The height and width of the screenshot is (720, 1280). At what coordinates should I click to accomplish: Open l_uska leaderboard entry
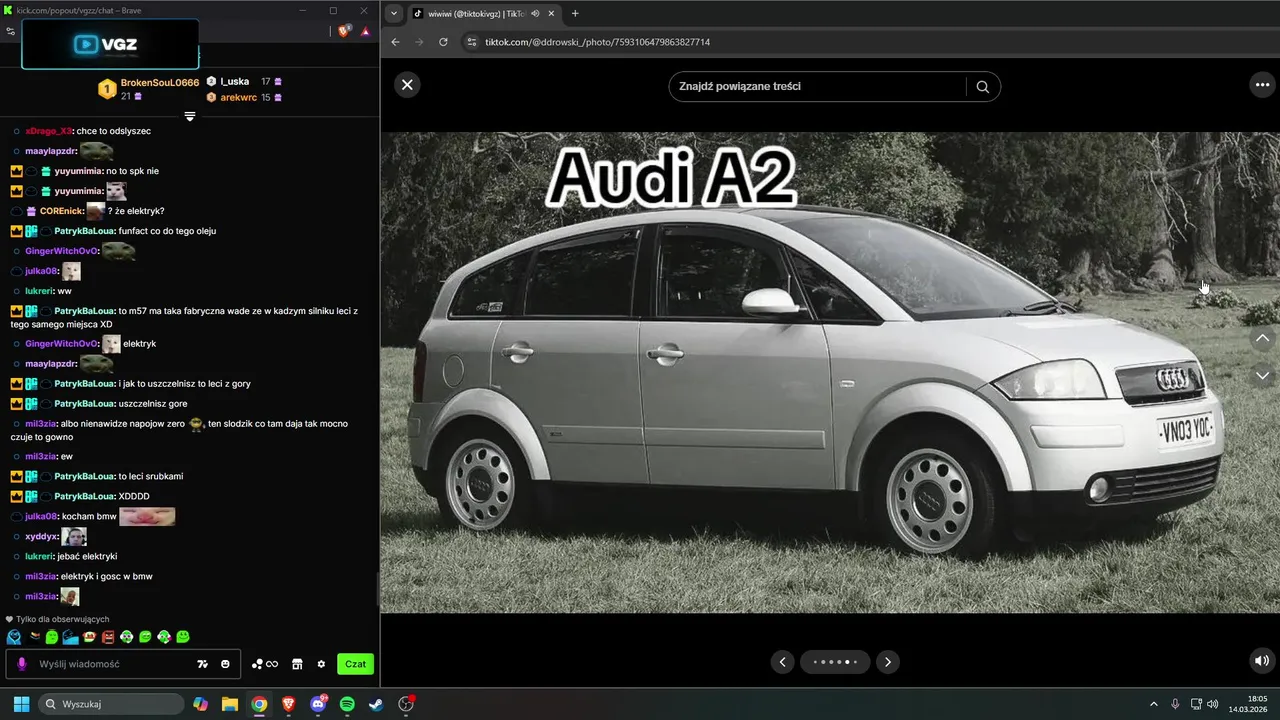pos(244,81)
